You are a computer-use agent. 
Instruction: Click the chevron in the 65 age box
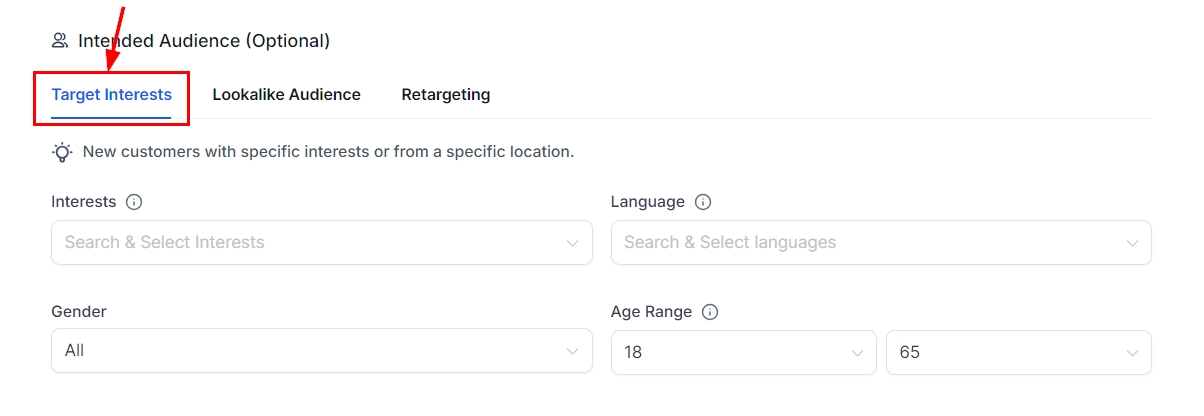click(x=1132, y=353)
